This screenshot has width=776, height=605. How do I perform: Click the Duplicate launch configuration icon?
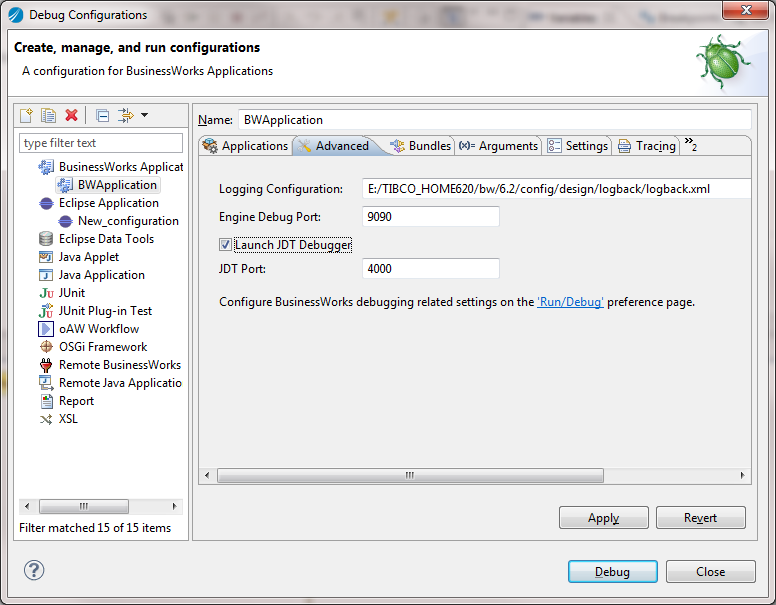click(x=48, y=115)
